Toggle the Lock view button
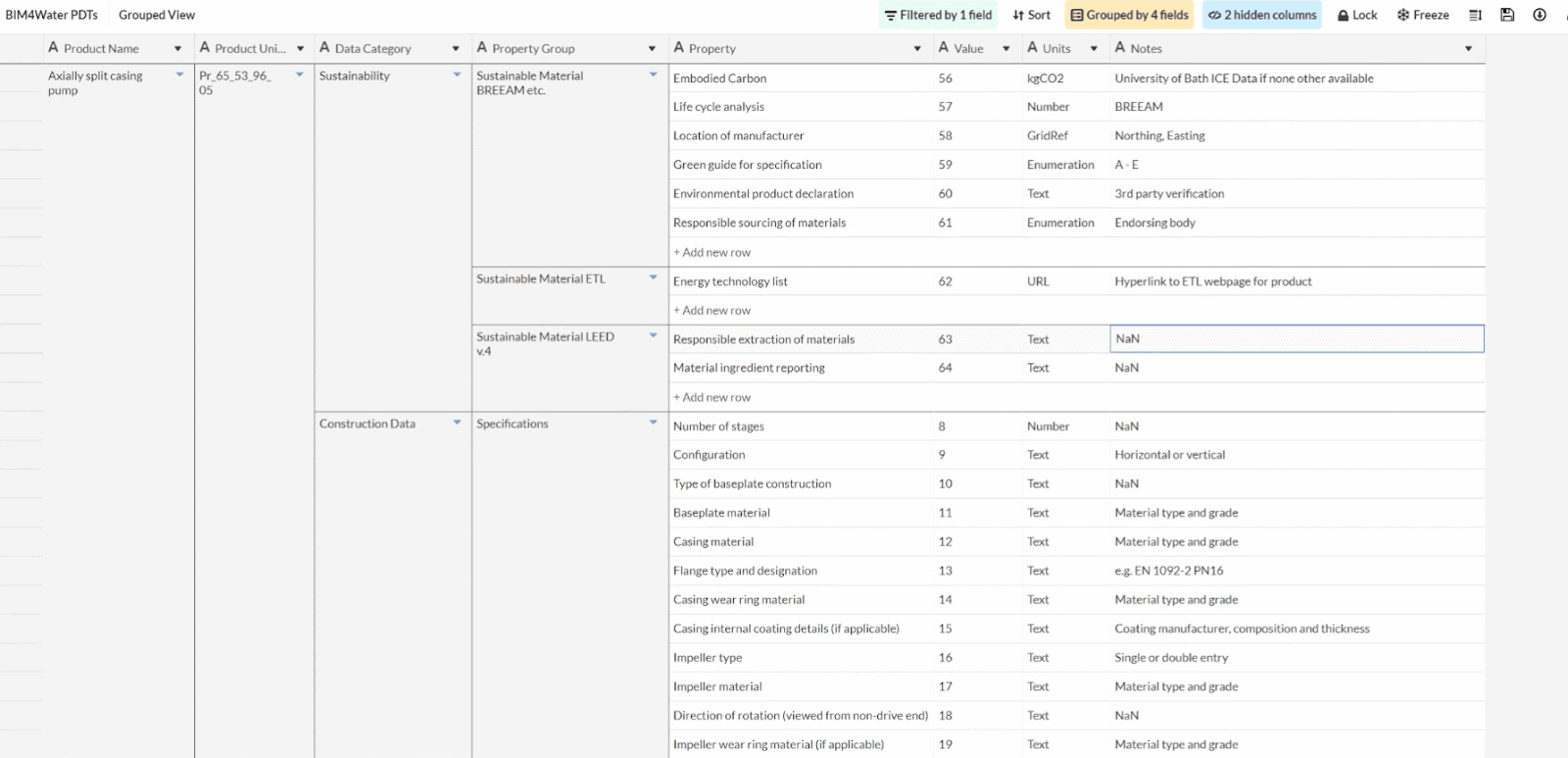1568x758 pixels. [x=1357, y=15]
